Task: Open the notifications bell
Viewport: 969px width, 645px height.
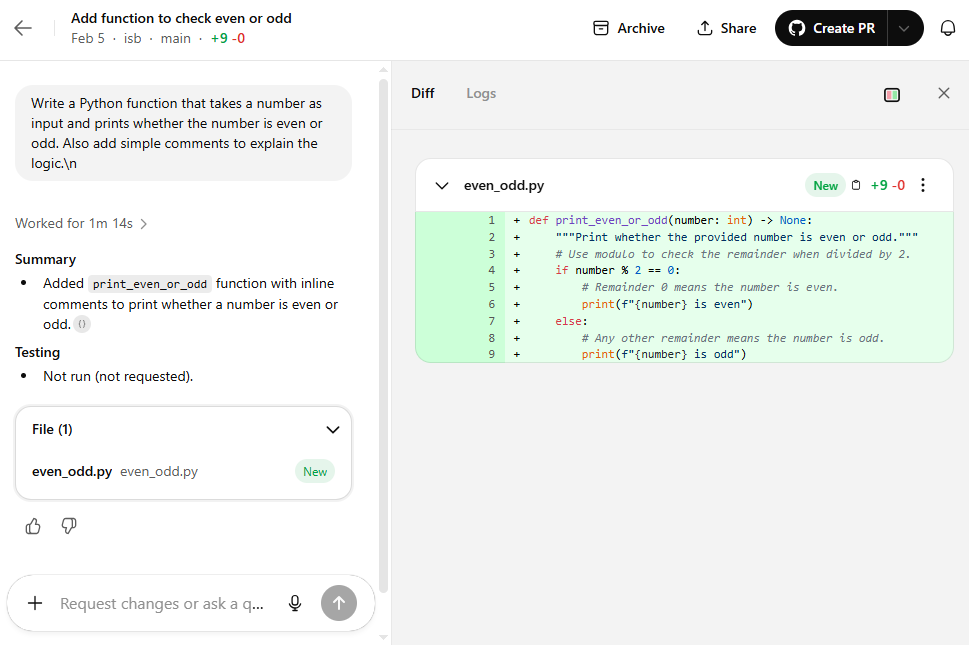Action: click(947, 28)
